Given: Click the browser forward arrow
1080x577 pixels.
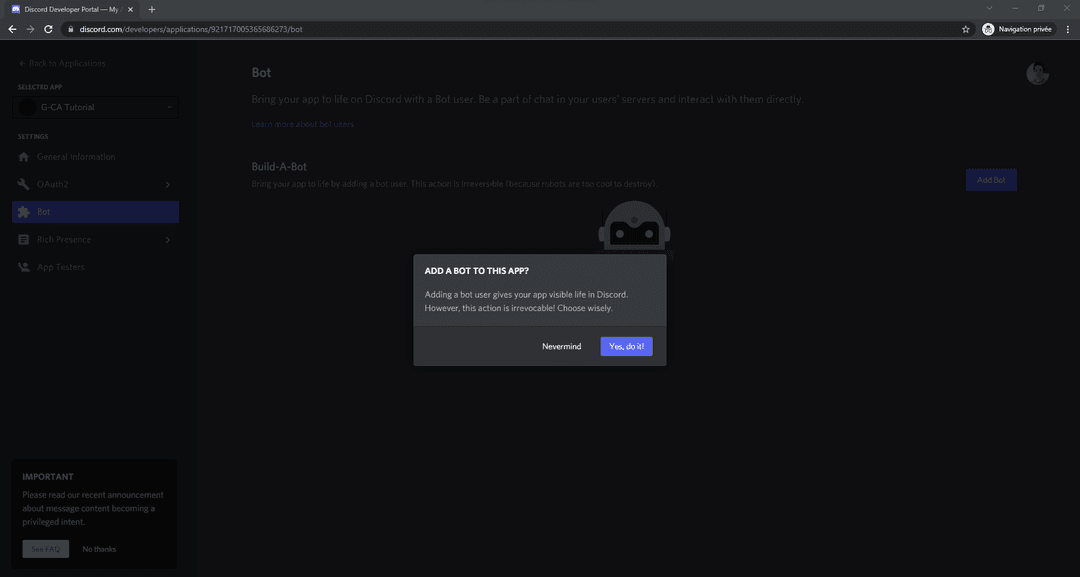Looking at the screenshot, I should [x=30, y=29].
